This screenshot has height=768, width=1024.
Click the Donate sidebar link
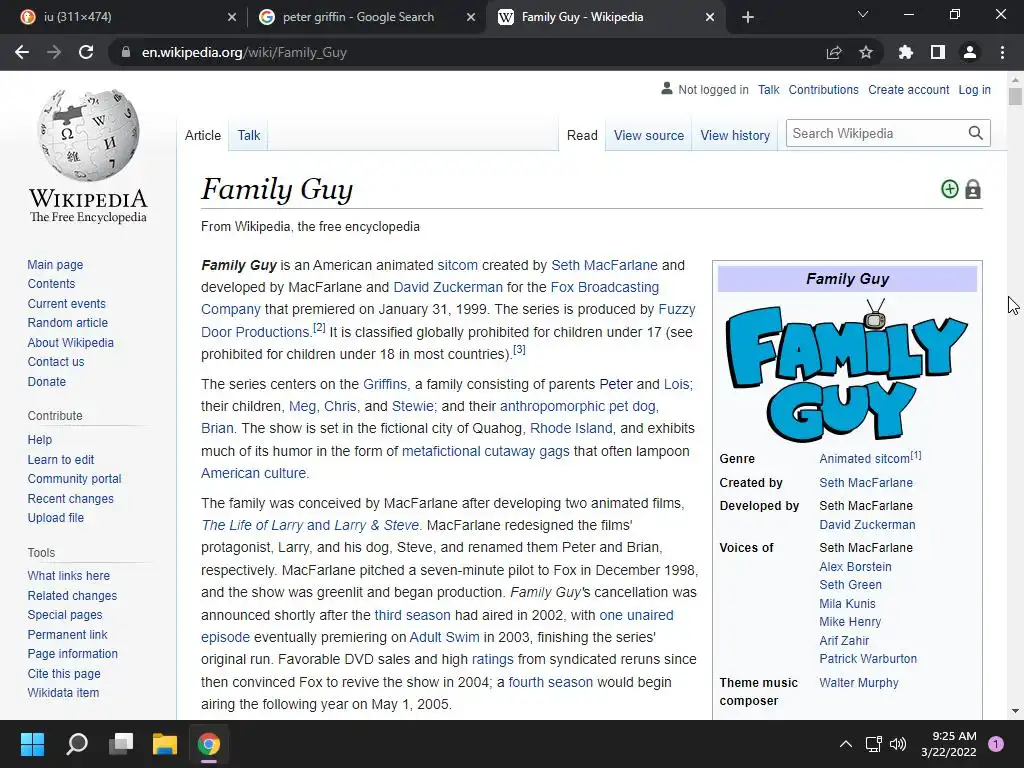pyautogui.click(x=46, y=381)
